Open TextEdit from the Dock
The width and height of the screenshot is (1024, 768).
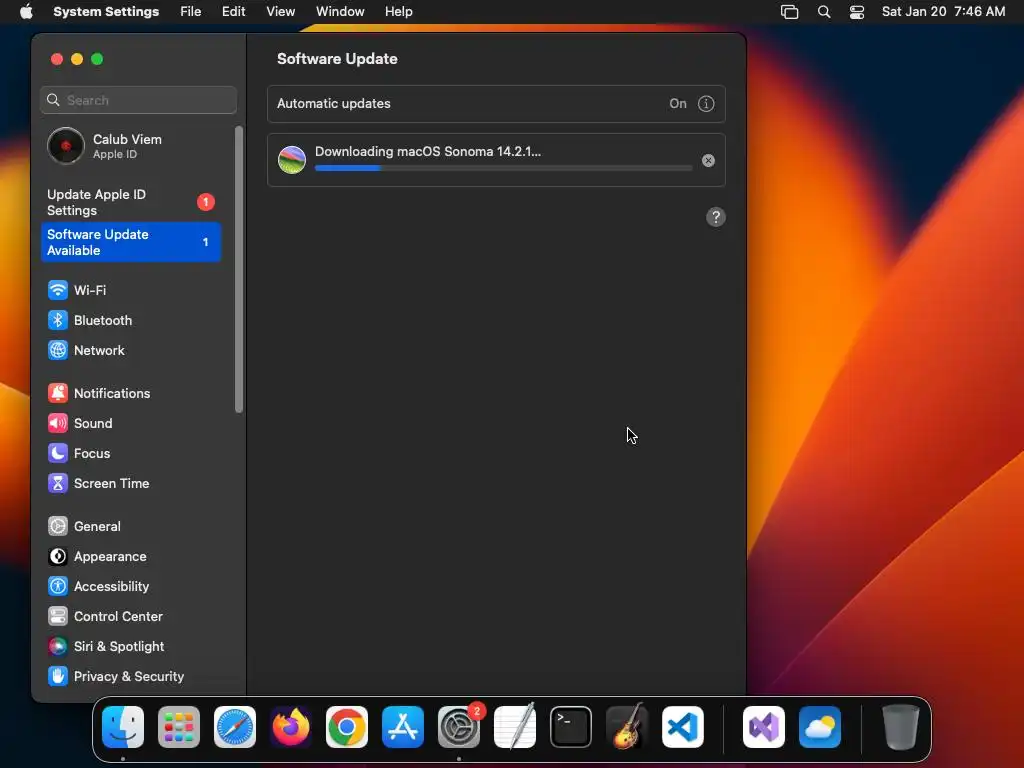515,727
